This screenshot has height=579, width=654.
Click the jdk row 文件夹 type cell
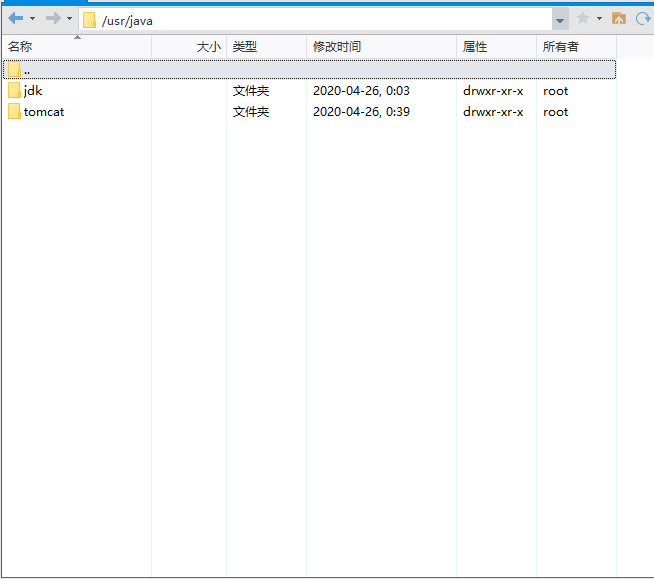click(x=251, y=91)
